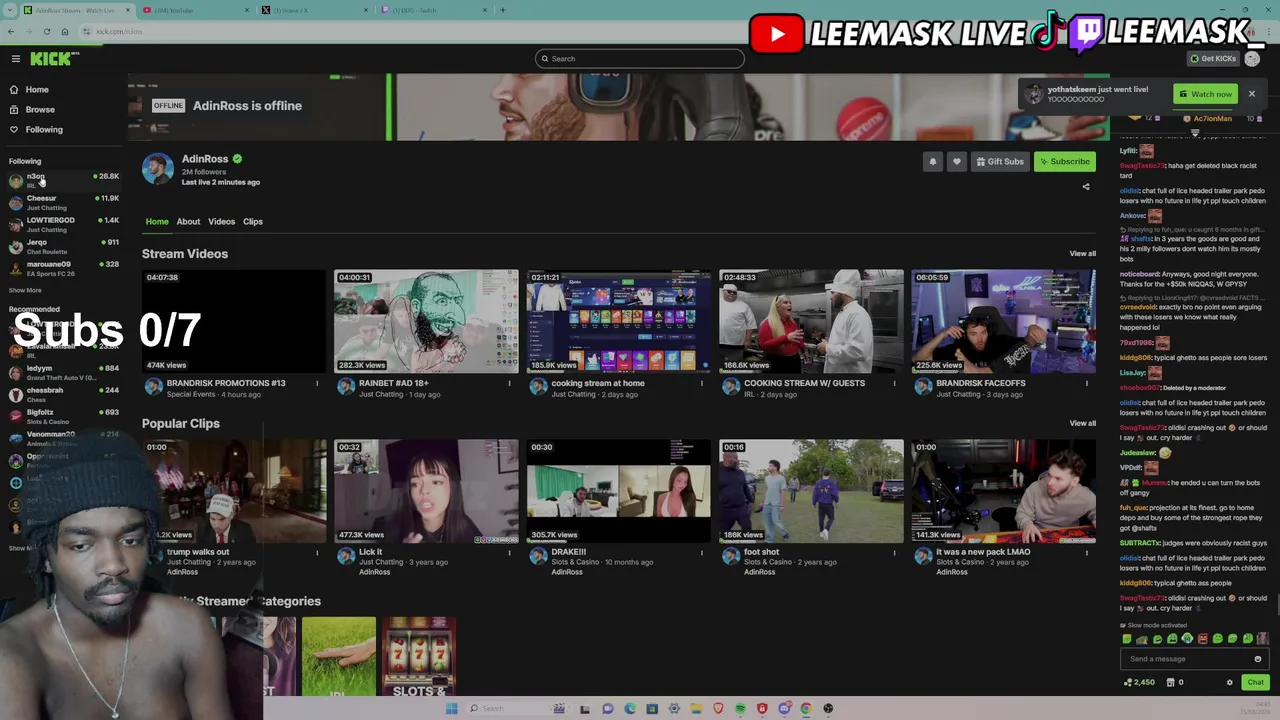Open Bigfoltz in Recommended list
The height and width of the screenshot is (720, 1280).
coord(64,417)
